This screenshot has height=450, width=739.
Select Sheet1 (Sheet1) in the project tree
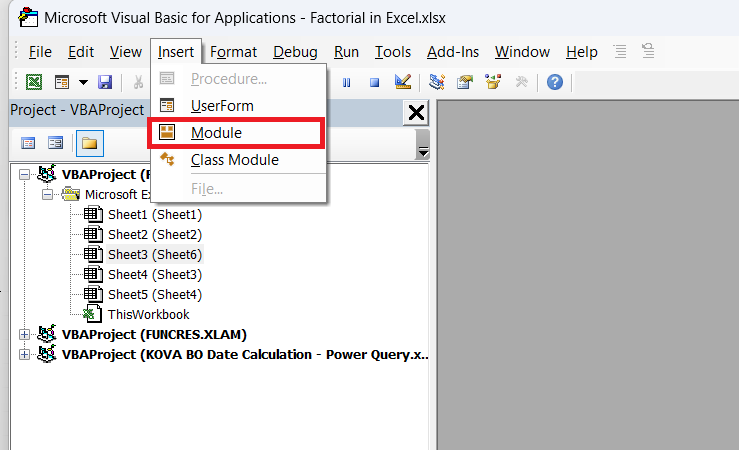(x=155, y=215)
